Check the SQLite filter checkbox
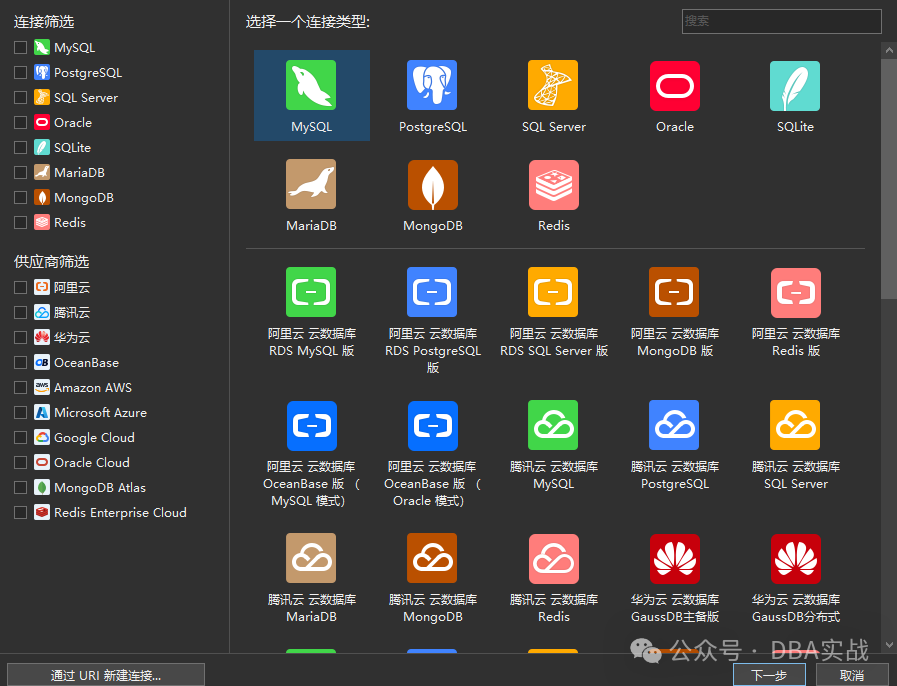 (x=21, y=148)
